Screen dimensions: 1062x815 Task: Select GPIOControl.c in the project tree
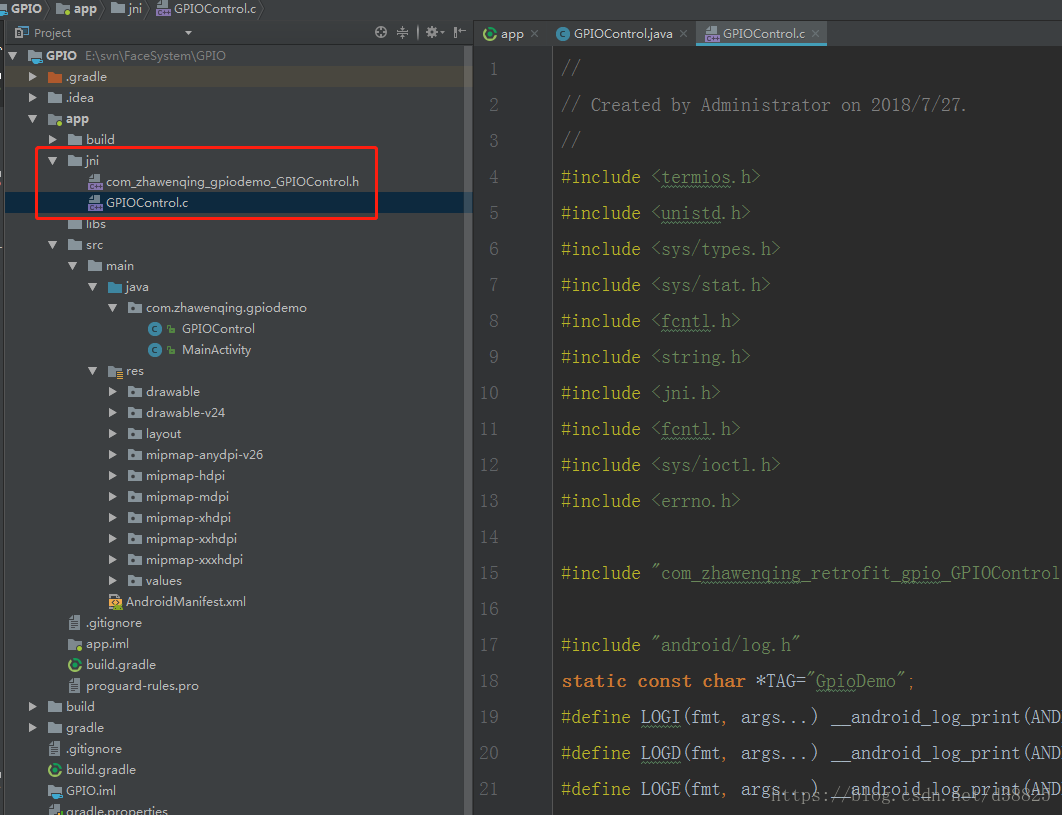(147, 203)
